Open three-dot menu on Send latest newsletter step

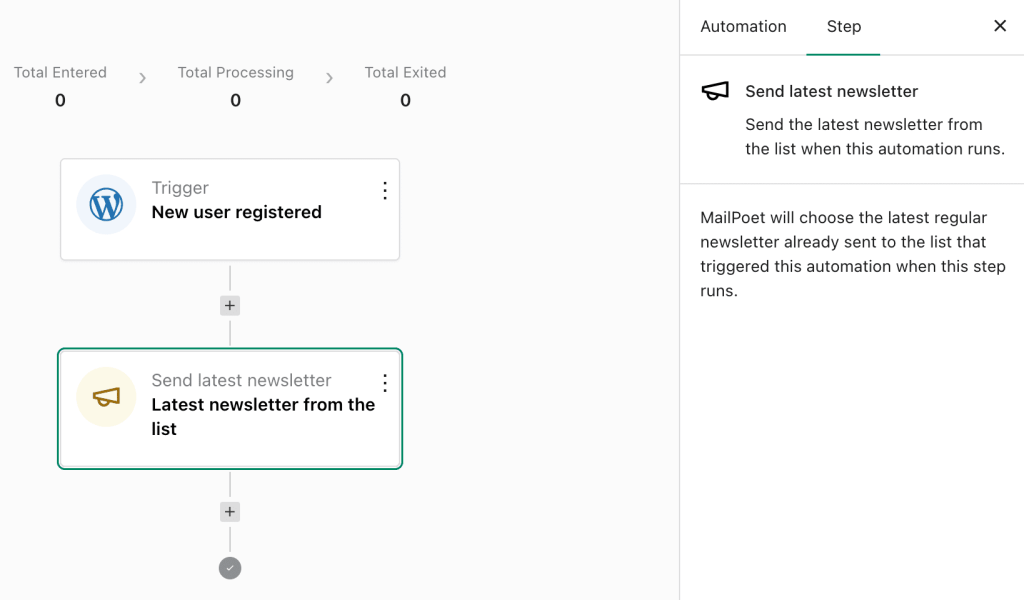click(385, 383)
